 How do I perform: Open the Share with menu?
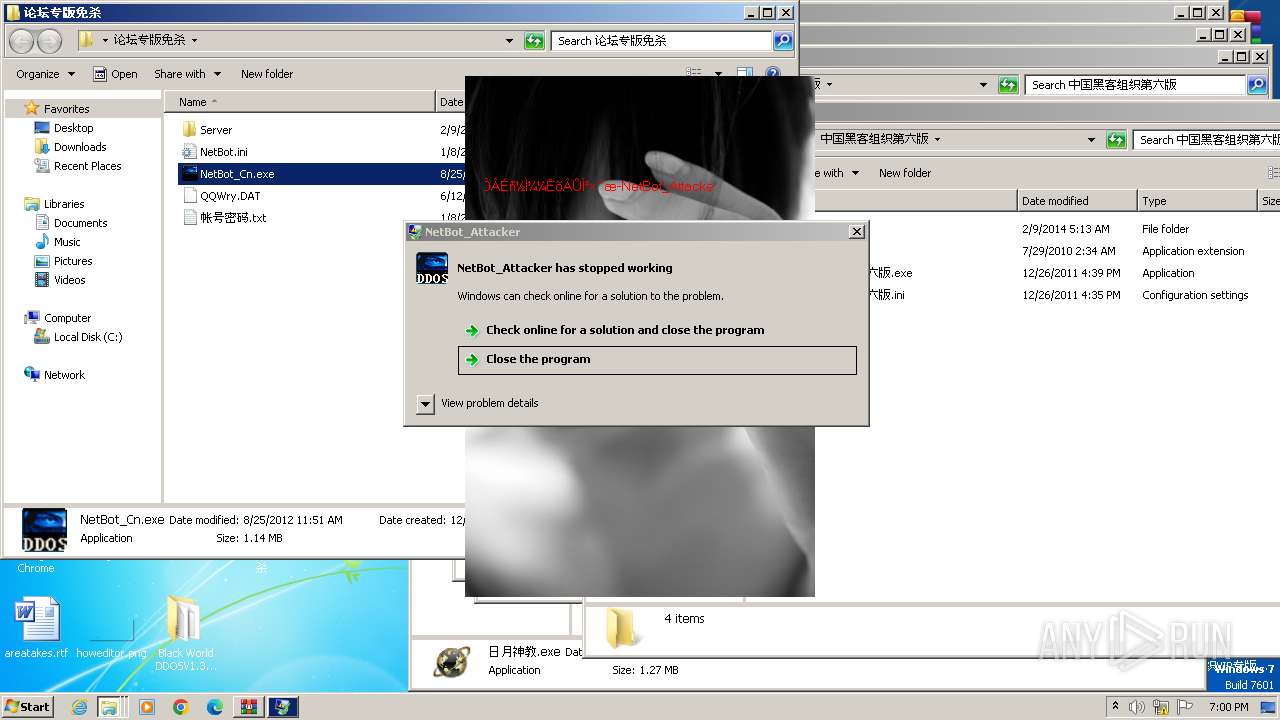(x=187, y=74)
